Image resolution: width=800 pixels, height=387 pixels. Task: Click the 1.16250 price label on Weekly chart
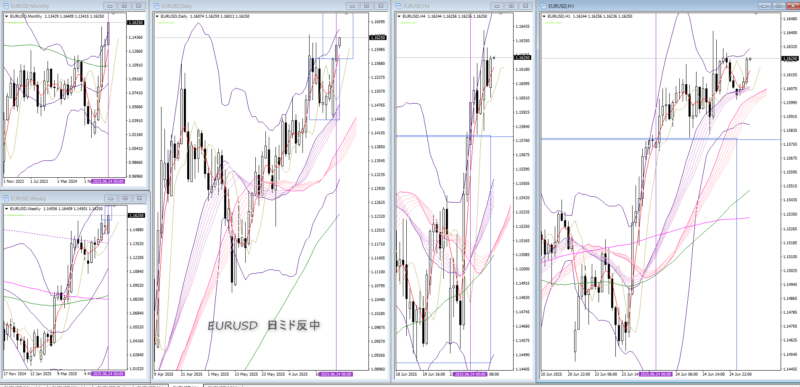pyautogui.click(x=136, y=216)
